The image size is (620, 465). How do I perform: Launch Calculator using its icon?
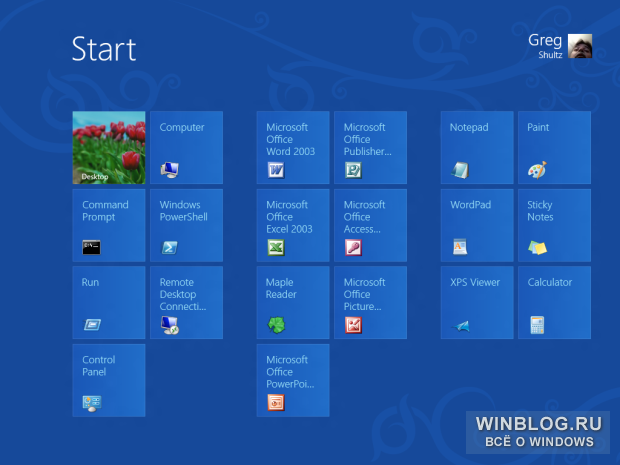[x=537, y=325]
